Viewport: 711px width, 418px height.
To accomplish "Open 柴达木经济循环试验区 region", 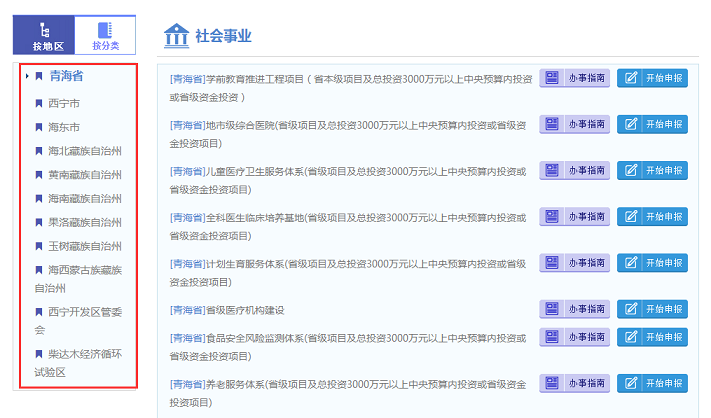I will [78, 363].
